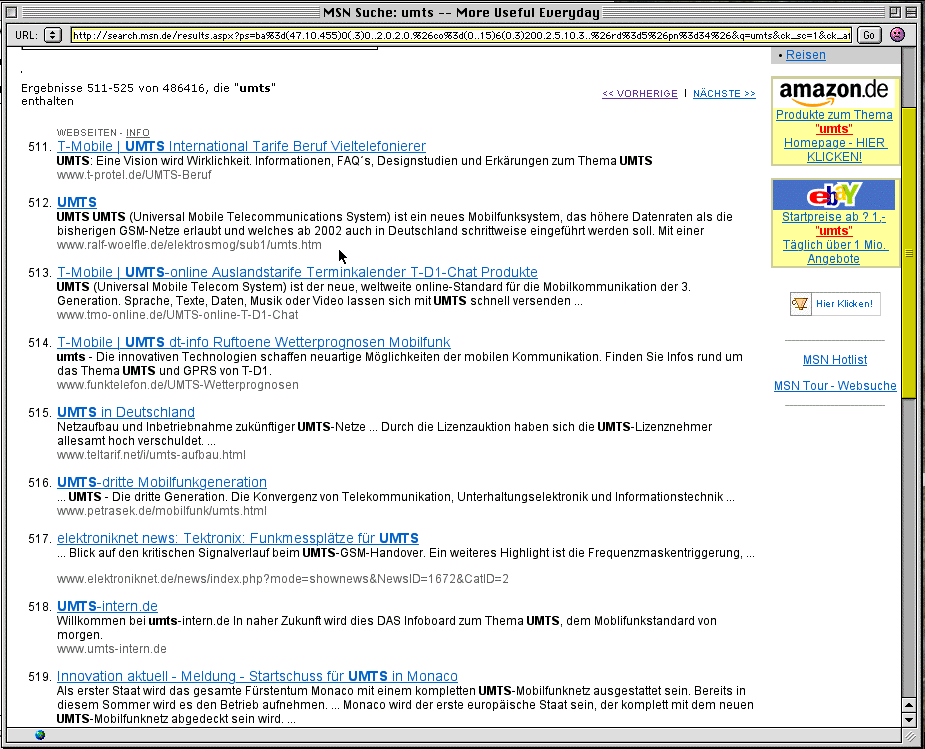The height and width of the screenshot is (749, 925).
Task: Open the MSN Hotlist link
Action: pos(835,360)
